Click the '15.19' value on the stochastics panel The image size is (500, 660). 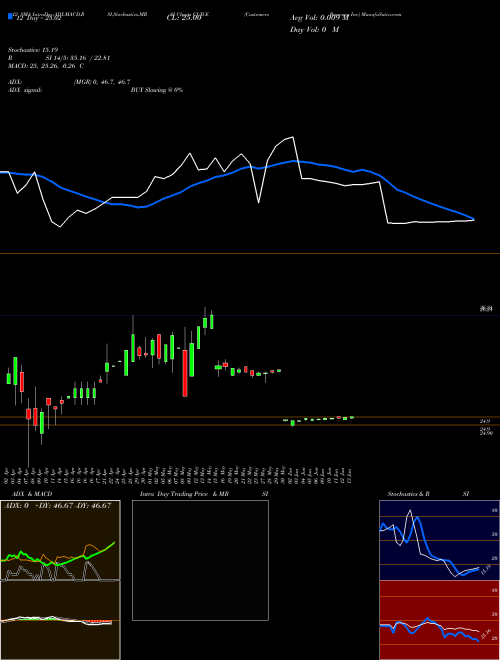(486, 570)
